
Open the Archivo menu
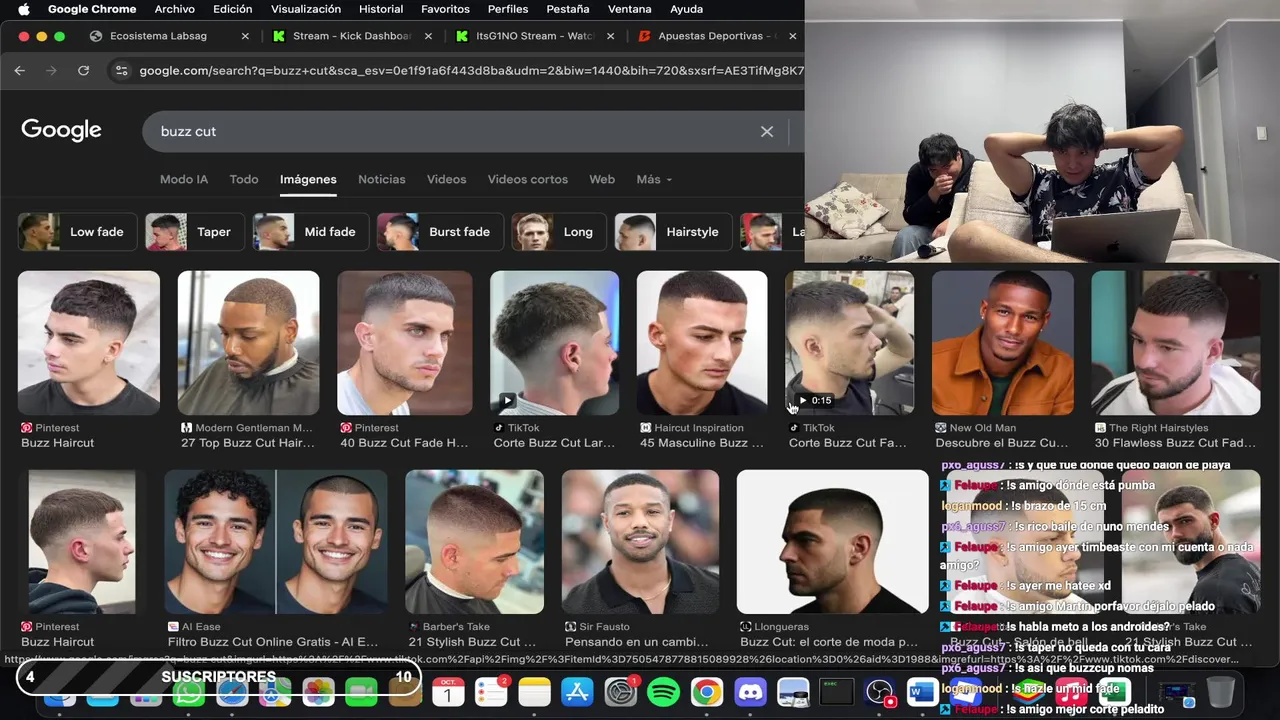click(x=174, y=9)
